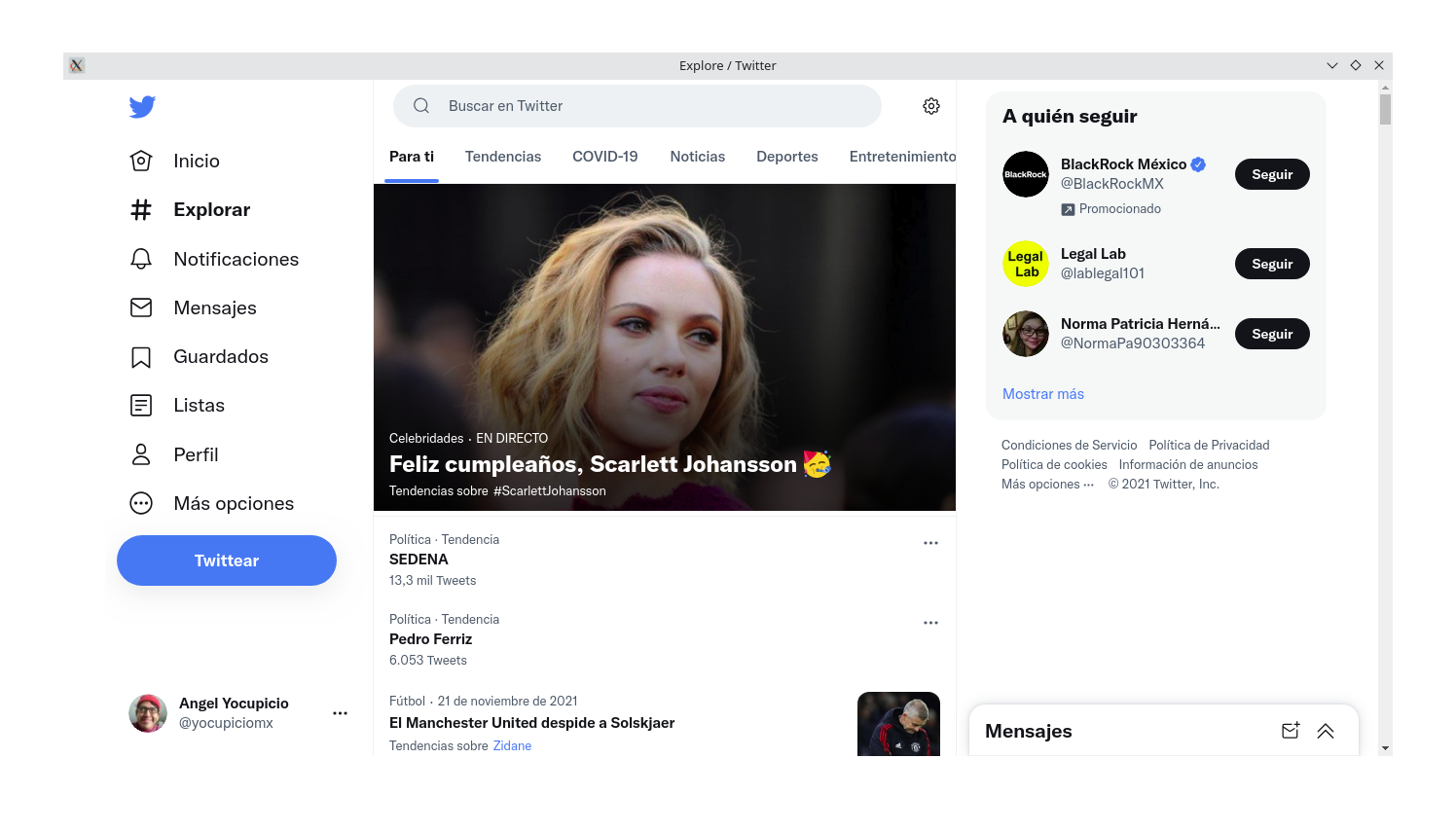The width and height of the screenshot is (1456, 831).
Task: Click the scrollbar down arrow
Action: click(1385, 748)
